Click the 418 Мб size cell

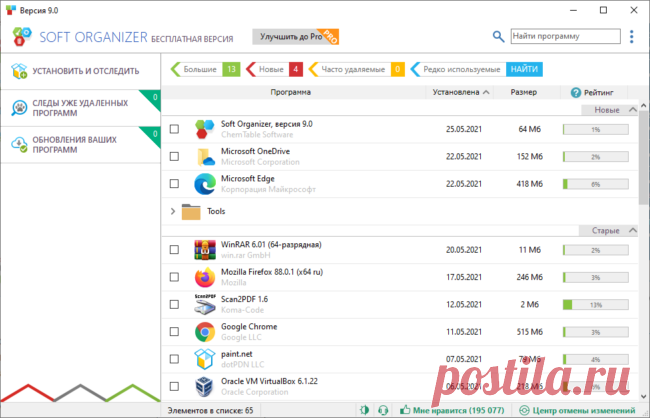pos(529,184)
